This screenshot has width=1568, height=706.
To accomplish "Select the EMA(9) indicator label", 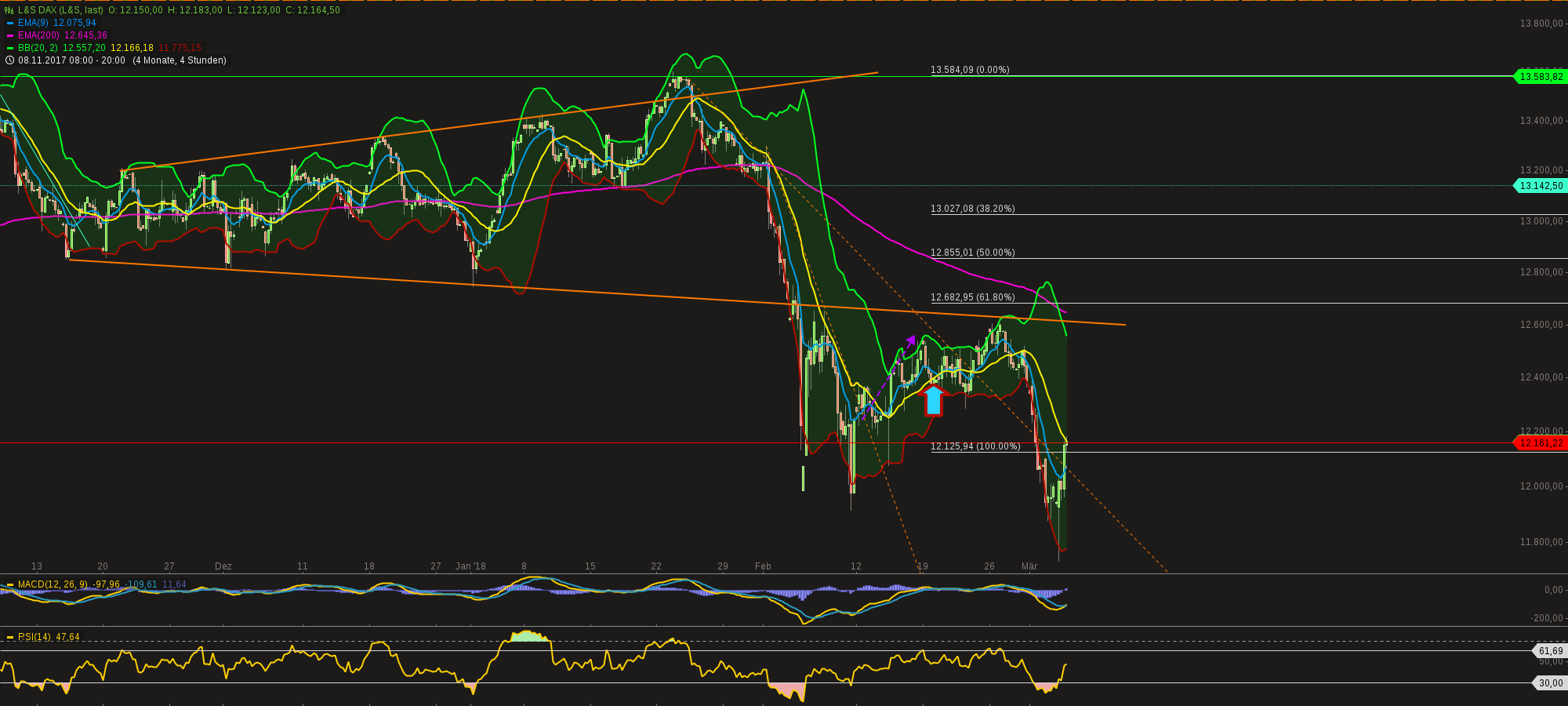I will (33, 23).
